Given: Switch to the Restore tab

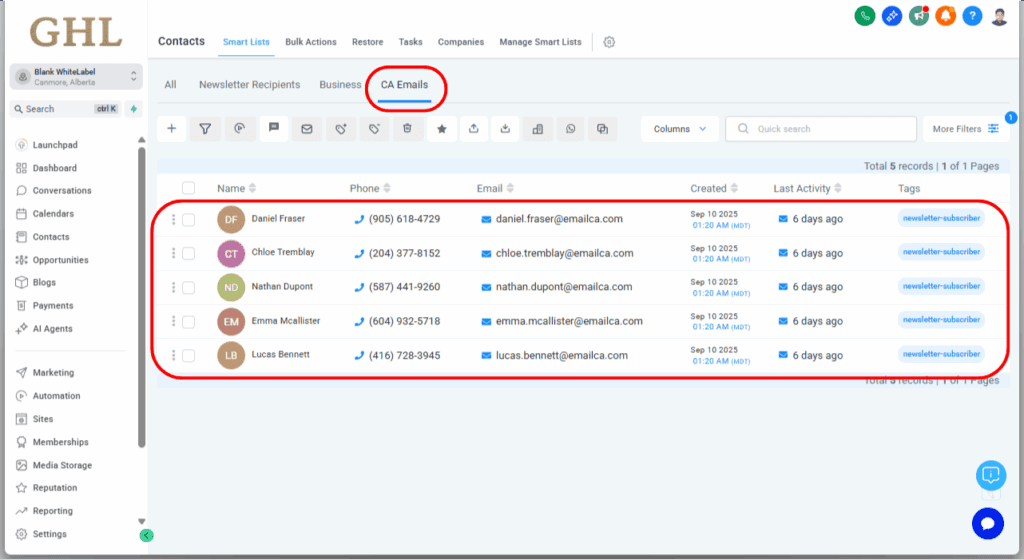Looking at the screenshot, I should [368, 42].
